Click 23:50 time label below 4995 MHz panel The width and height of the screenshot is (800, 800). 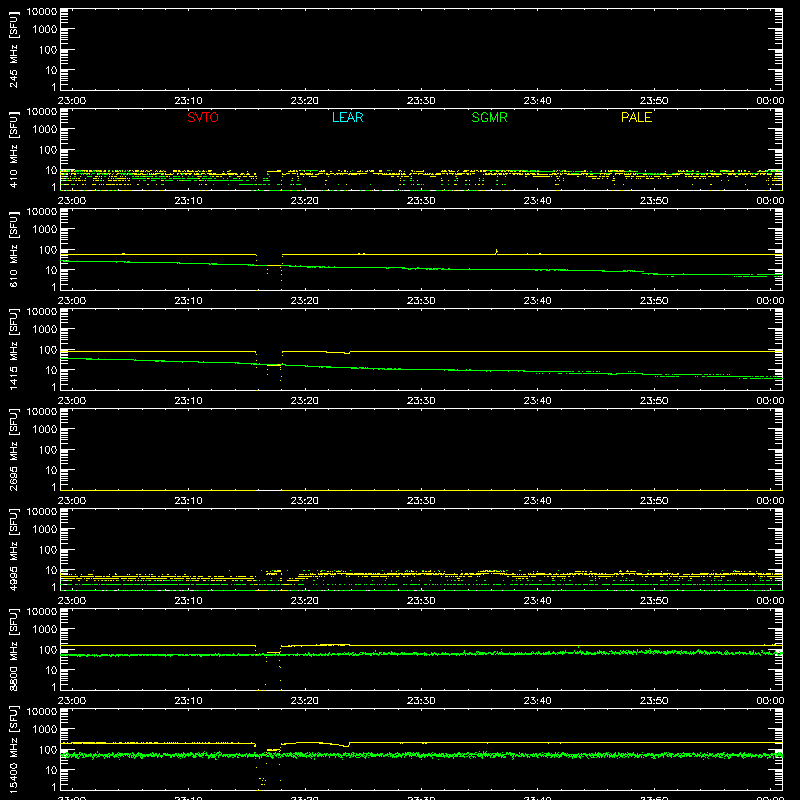click(x=654, y=601)
